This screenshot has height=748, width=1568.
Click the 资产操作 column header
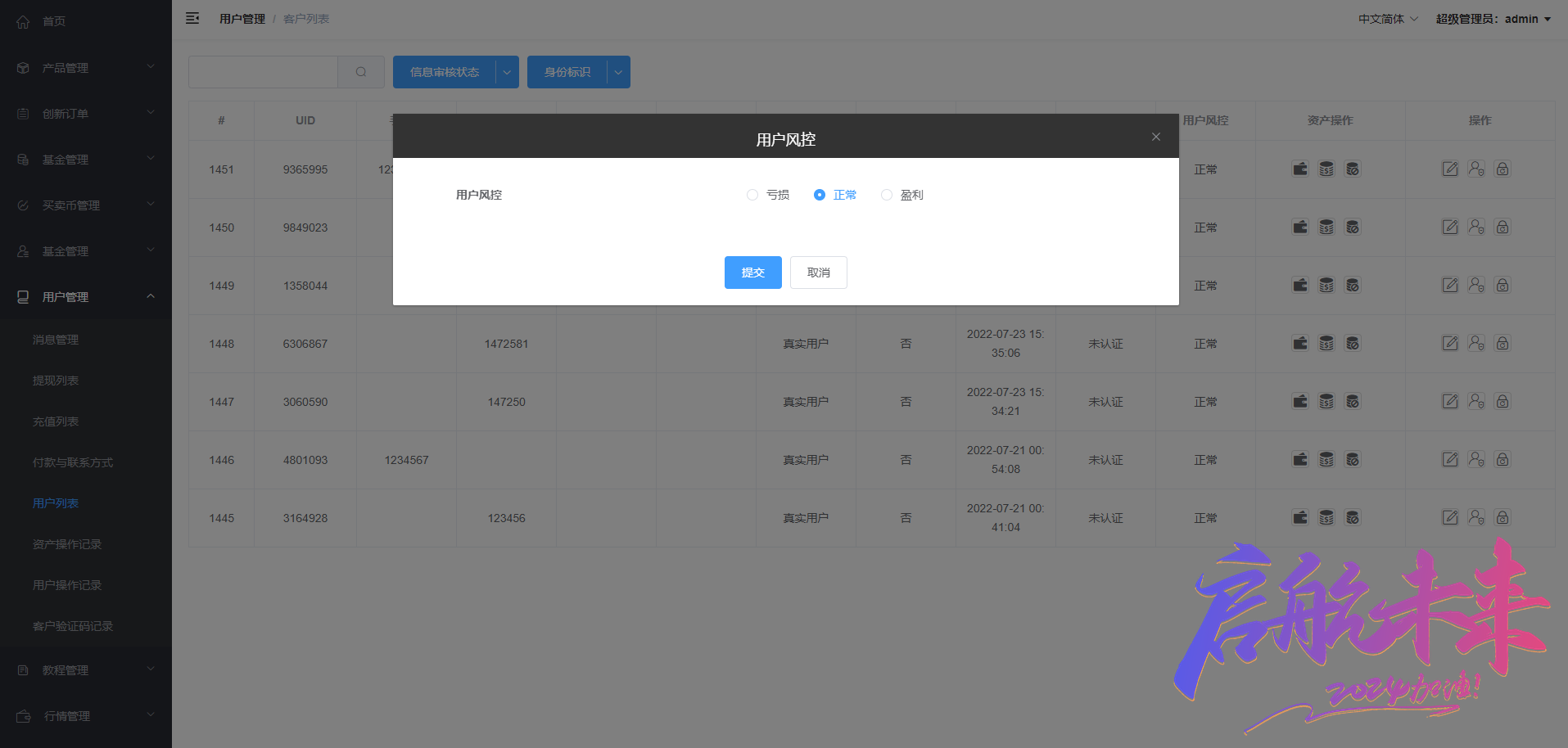[1331, 120]
